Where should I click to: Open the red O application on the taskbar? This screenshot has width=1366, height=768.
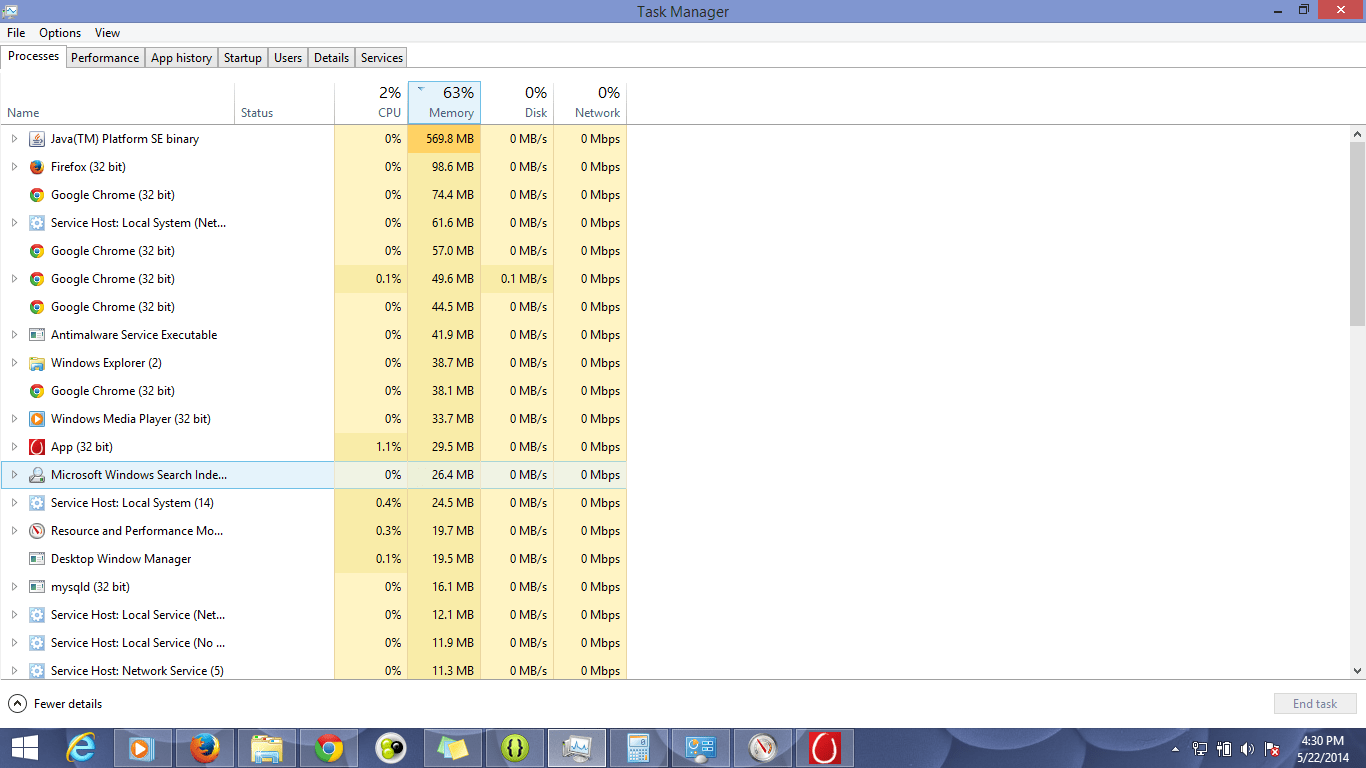tap(825, 748)
